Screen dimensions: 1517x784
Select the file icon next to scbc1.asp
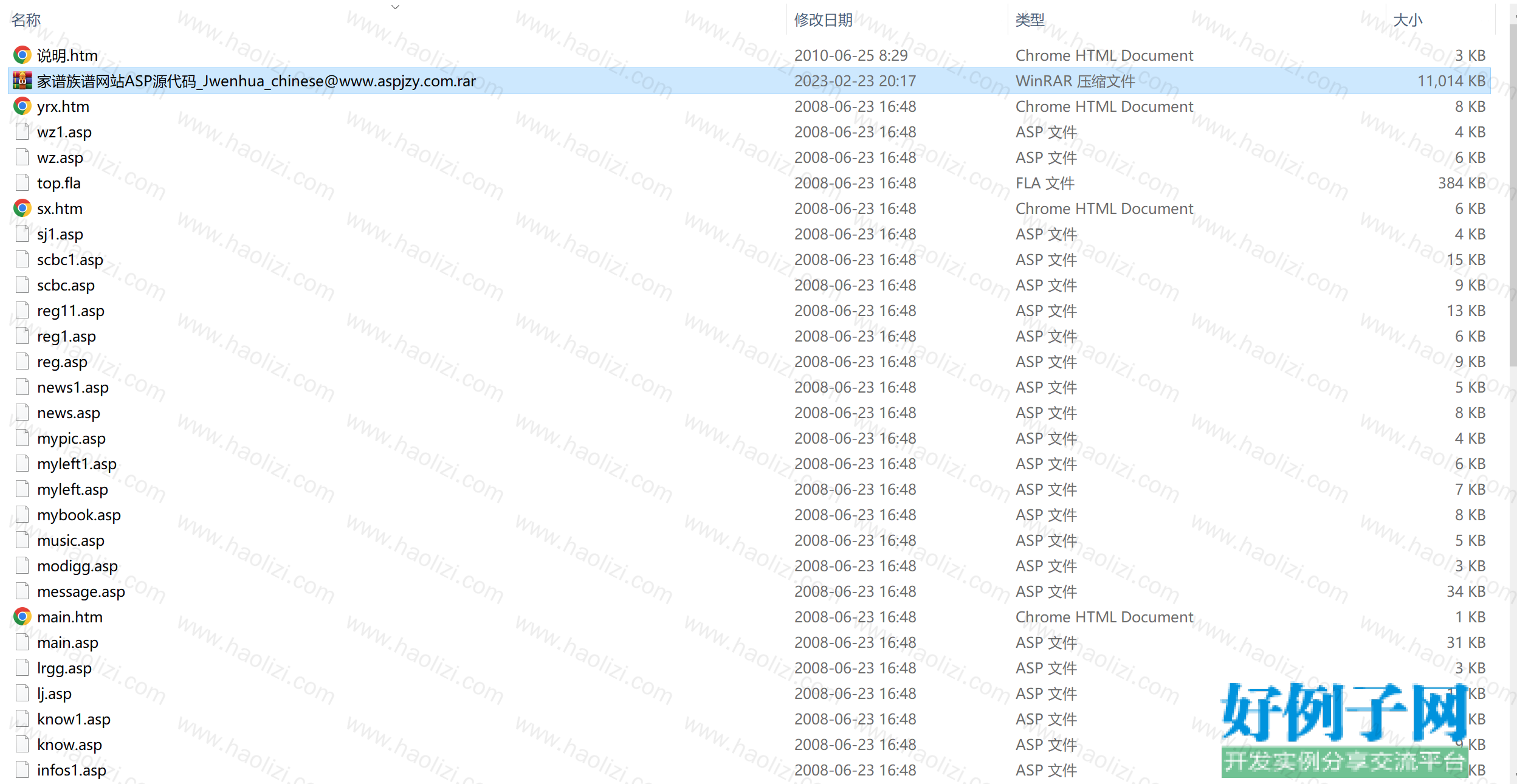click(x=22, y=260)
